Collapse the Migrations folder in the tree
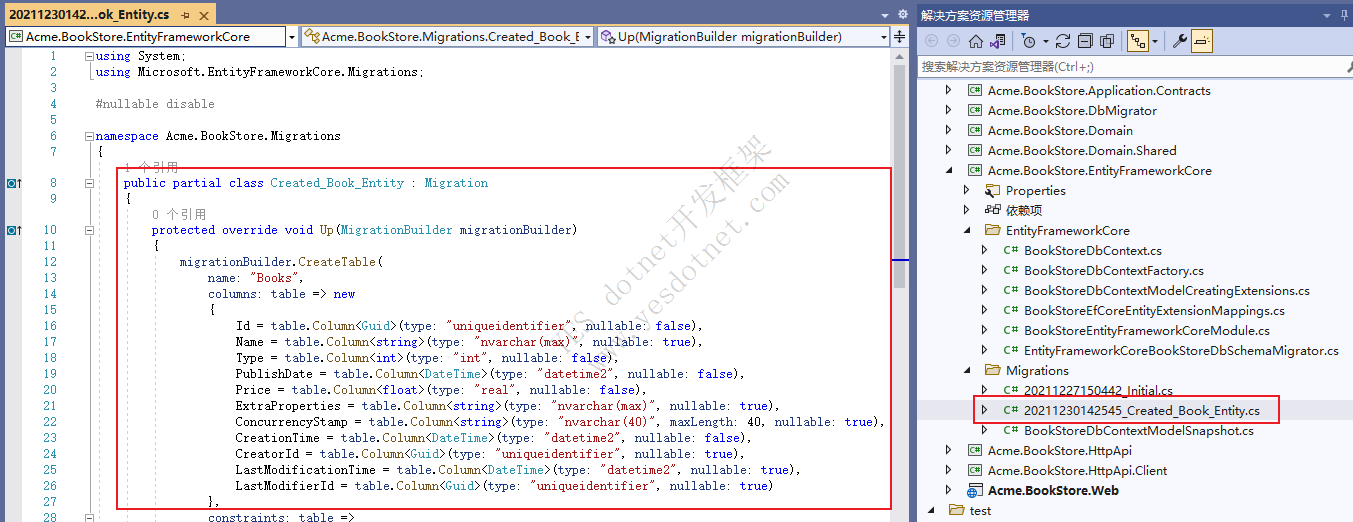This screenshot has width=1353, height=522. [967, 371]
